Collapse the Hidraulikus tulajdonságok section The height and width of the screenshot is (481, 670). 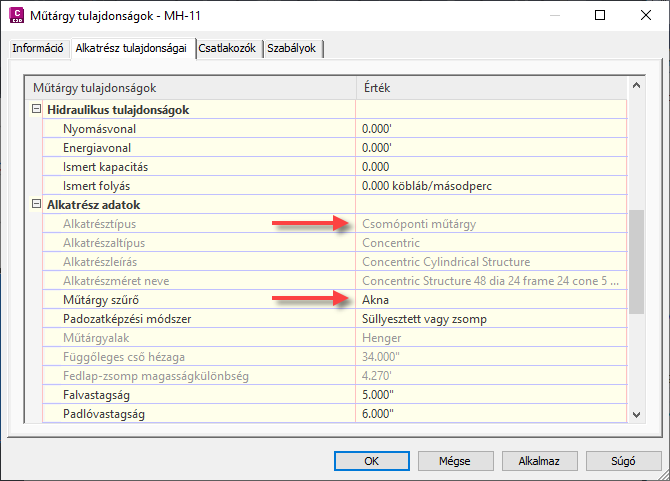pyautogui.click(x=37, y=110)
